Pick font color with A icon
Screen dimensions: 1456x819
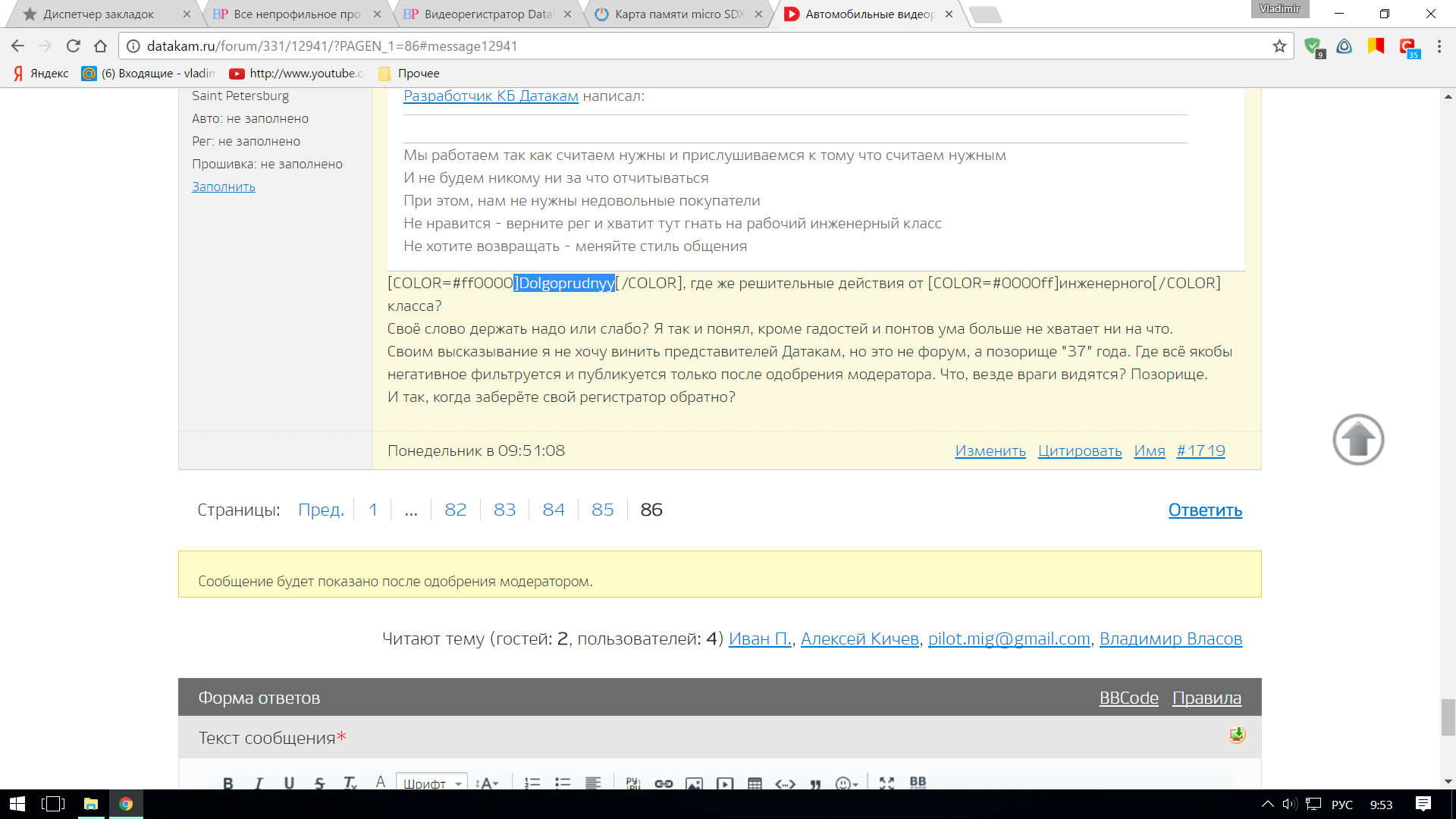381,782
